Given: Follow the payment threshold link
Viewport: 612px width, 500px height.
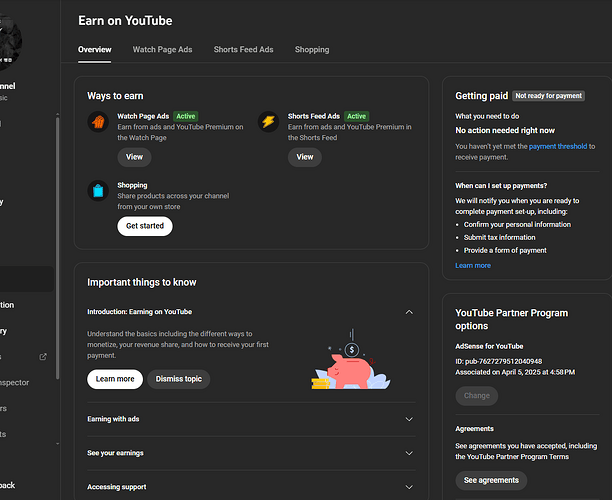Looking at the screenshot, I should point(558,146).
